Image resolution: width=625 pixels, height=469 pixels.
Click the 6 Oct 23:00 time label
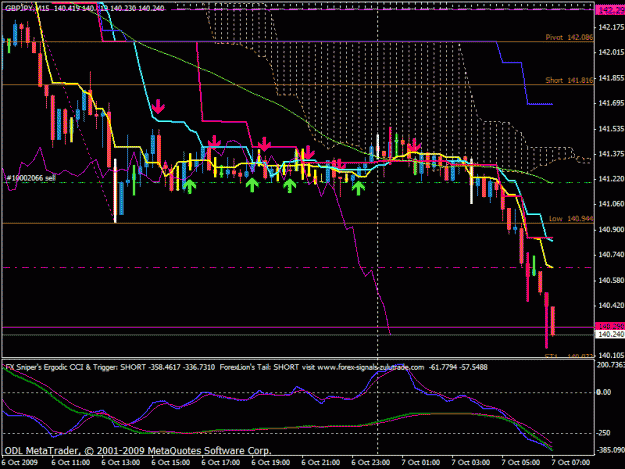371,463
